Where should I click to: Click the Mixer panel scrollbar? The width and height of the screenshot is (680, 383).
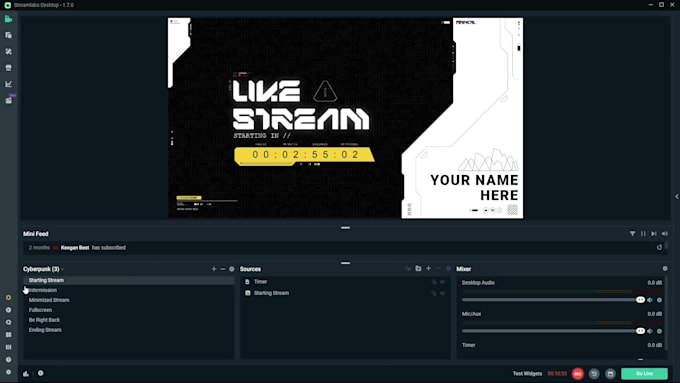(x=665, y=313)
